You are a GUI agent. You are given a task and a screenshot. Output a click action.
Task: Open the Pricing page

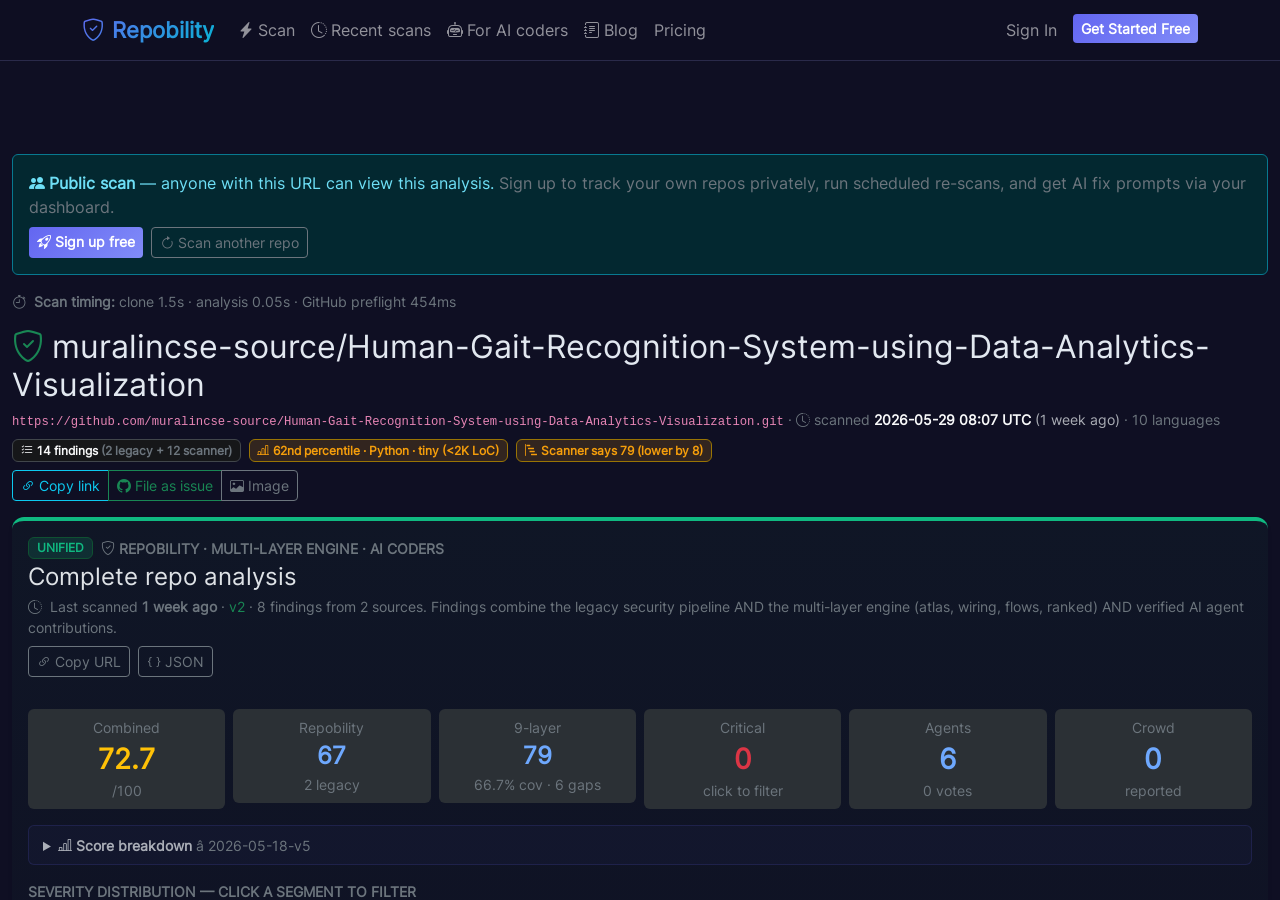point(680,30)
